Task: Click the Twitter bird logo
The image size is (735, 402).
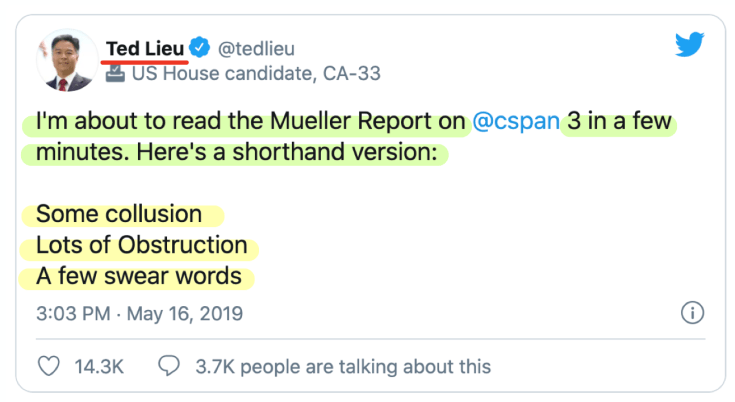Action: pos(689,45)
